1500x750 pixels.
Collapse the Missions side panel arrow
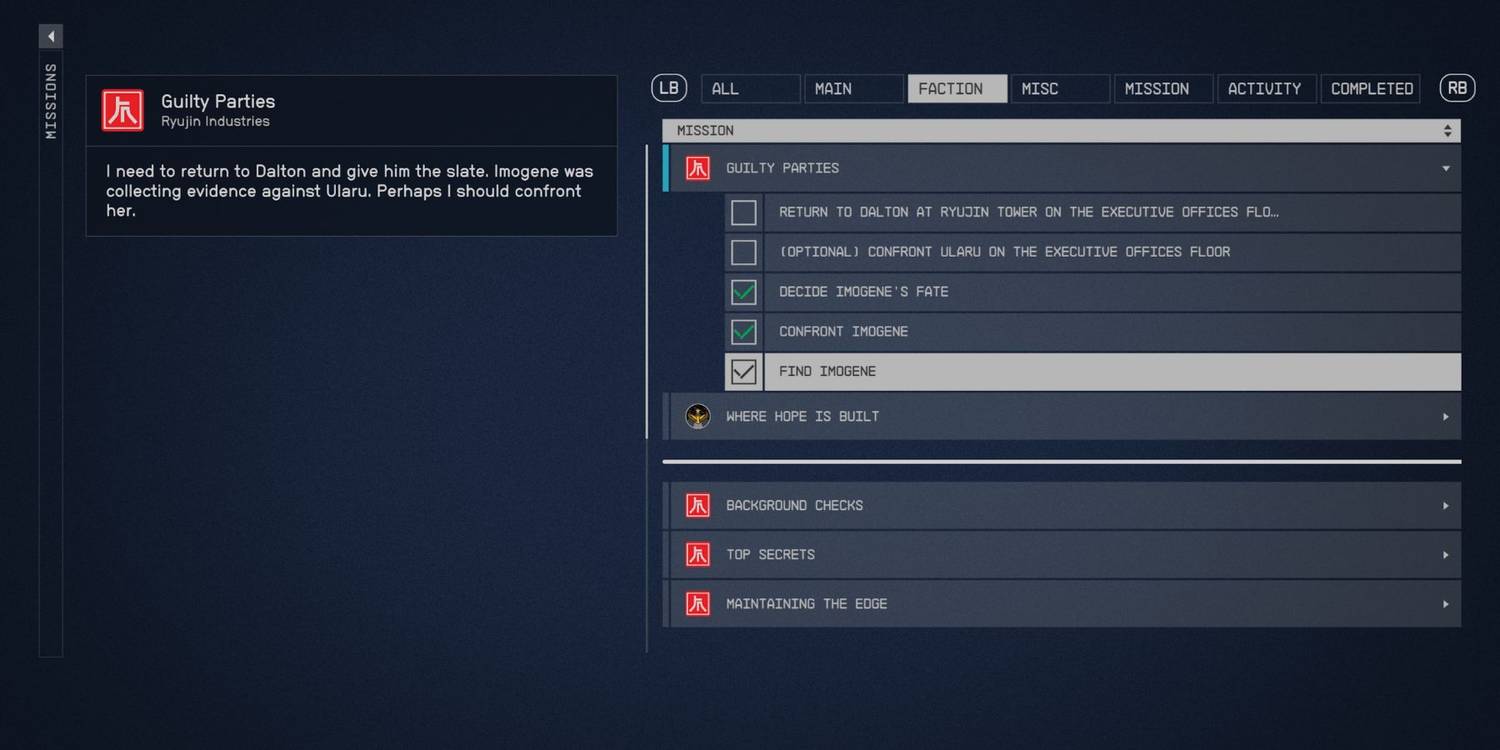point(50,37)
